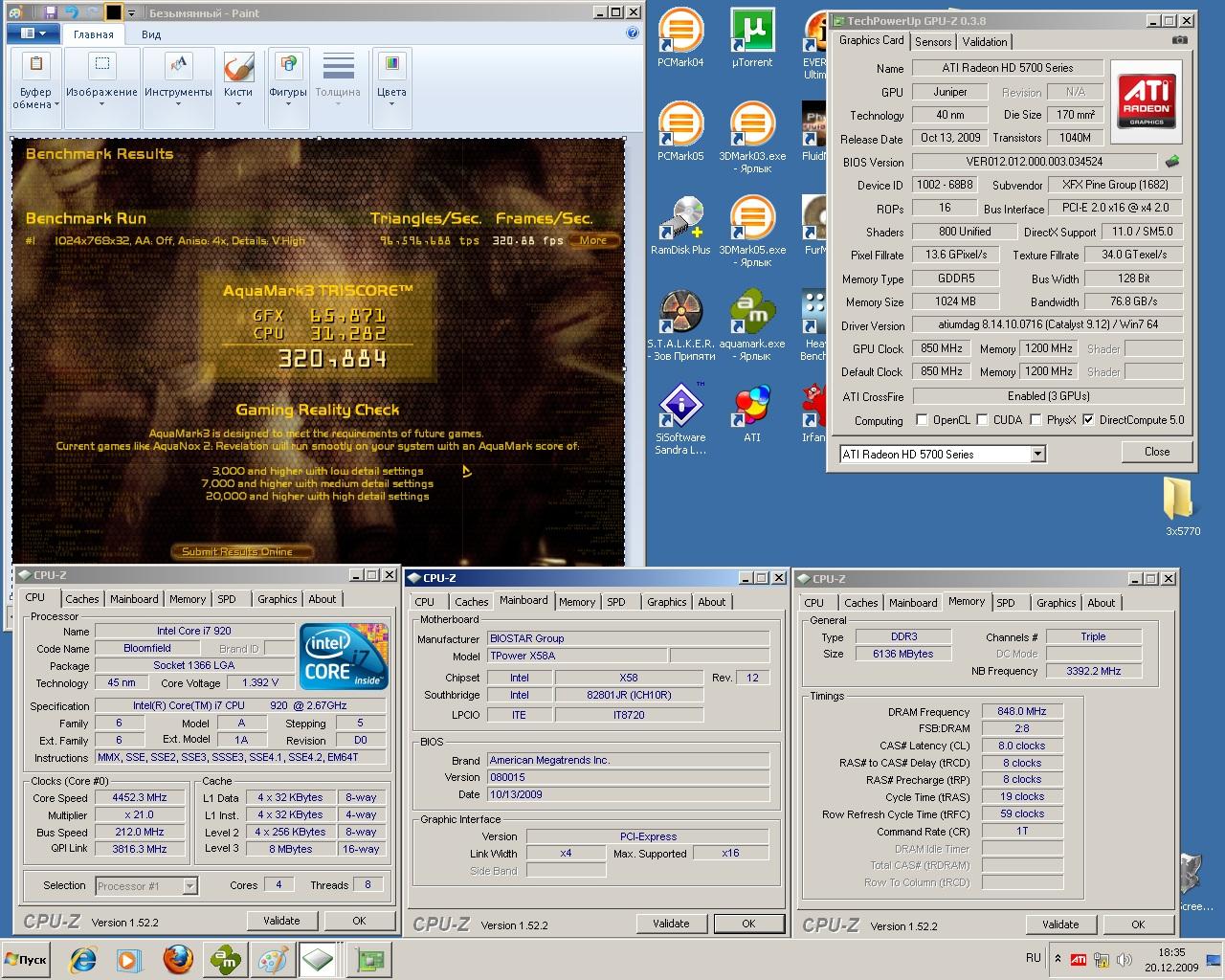This screenshot has height=980, width=1225.
Task: Open the Пуск start button
Action: pyautogui.click(x=26, y=960)
